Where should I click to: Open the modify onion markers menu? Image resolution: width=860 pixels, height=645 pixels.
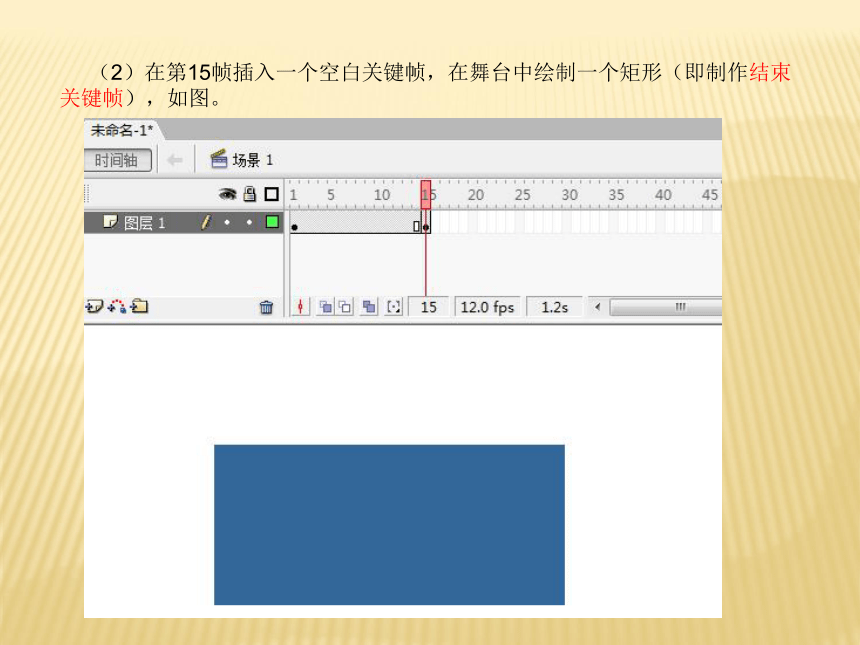[x=394, y=307]
